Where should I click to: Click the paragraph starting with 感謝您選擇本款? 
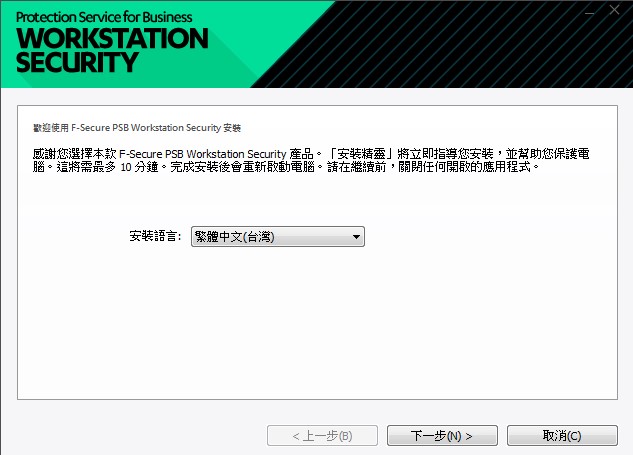(x=311, y=160)
